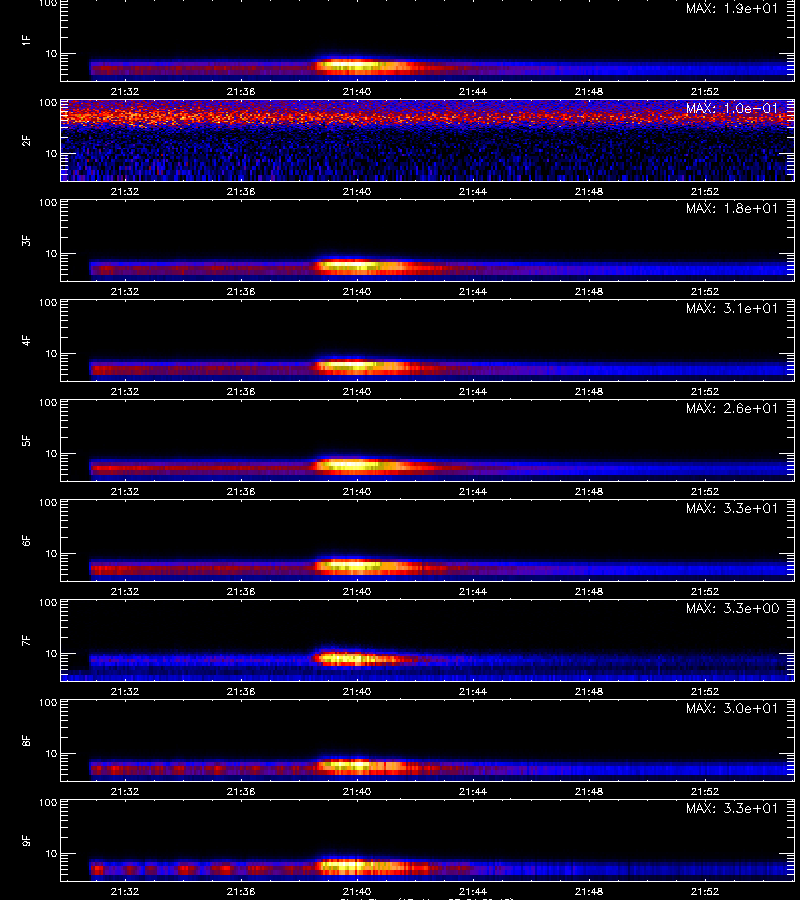The width and height of the screenshot is (800, 900).
Task: Click the 21:40 tick label under panel 4F
Action: tap(356, 391)
